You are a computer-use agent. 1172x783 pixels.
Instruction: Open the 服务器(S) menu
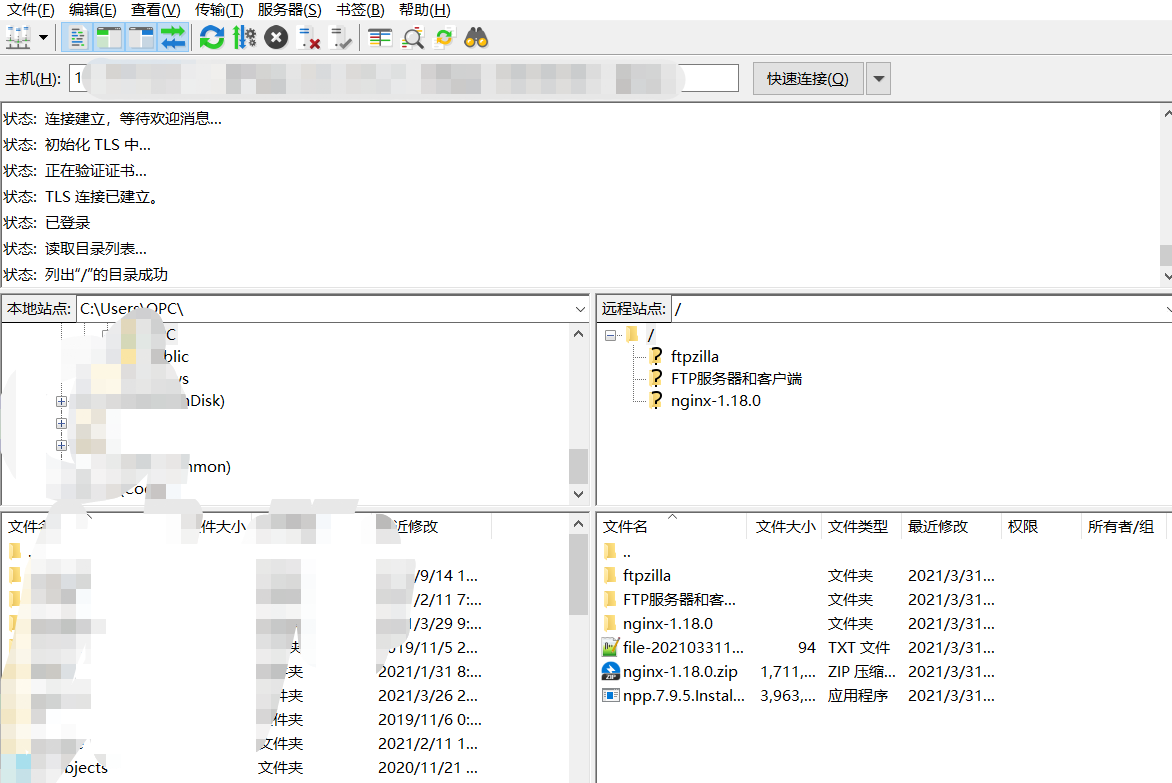[289, 10]
